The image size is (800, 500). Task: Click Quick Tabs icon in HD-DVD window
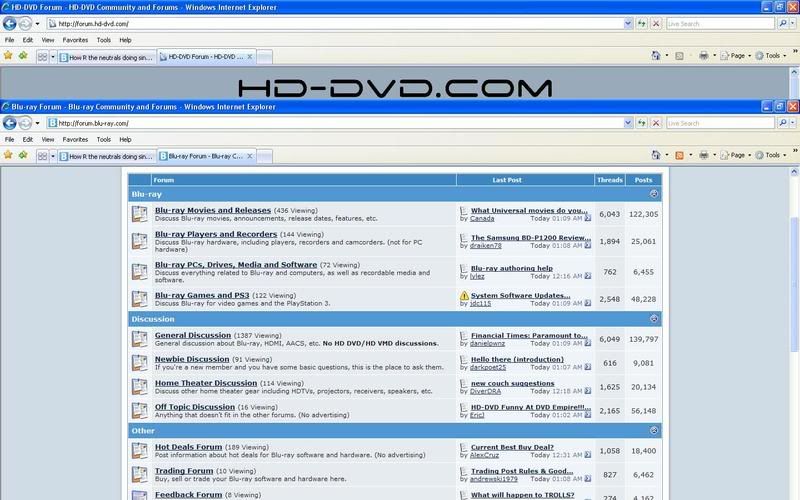pyautogui.click(x=42, y=57)
